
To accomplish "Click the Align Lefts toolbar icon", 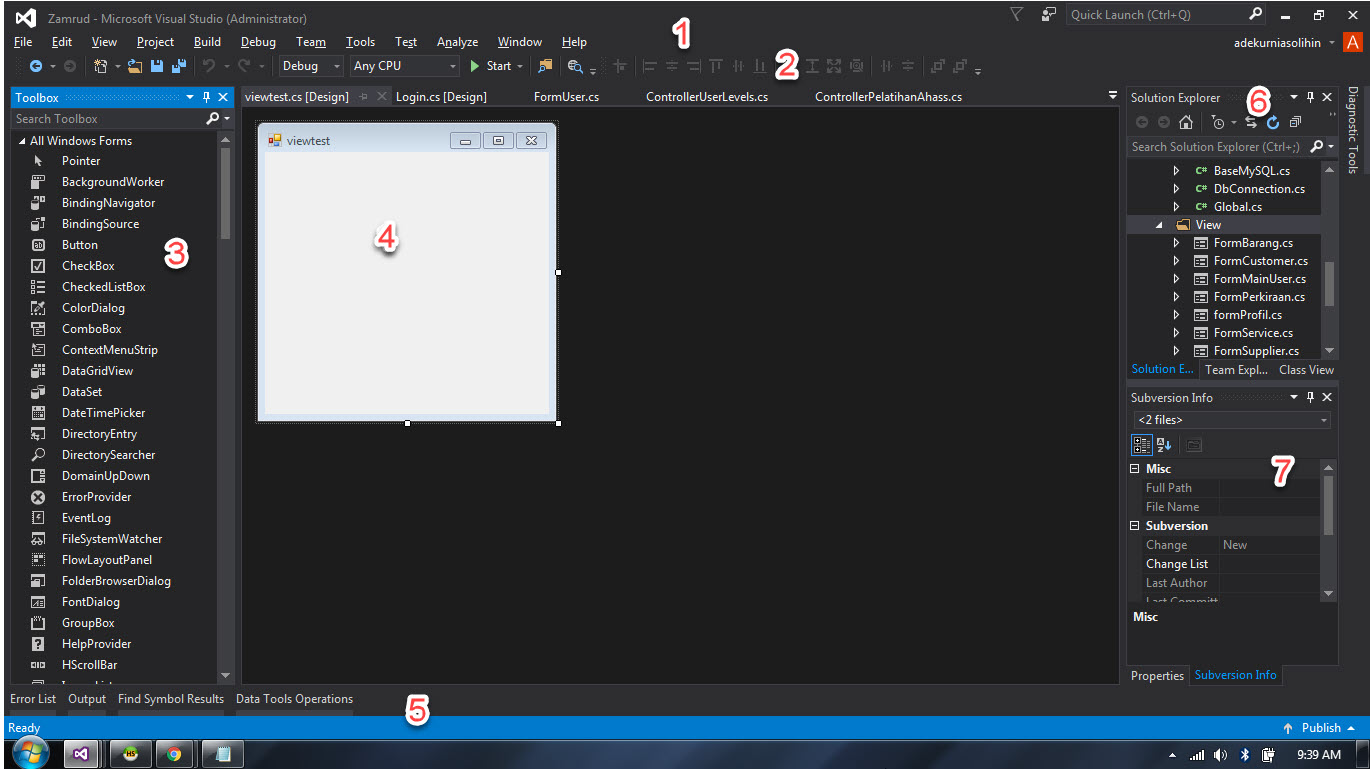I will pyautogui.click(x=649, y=66).
